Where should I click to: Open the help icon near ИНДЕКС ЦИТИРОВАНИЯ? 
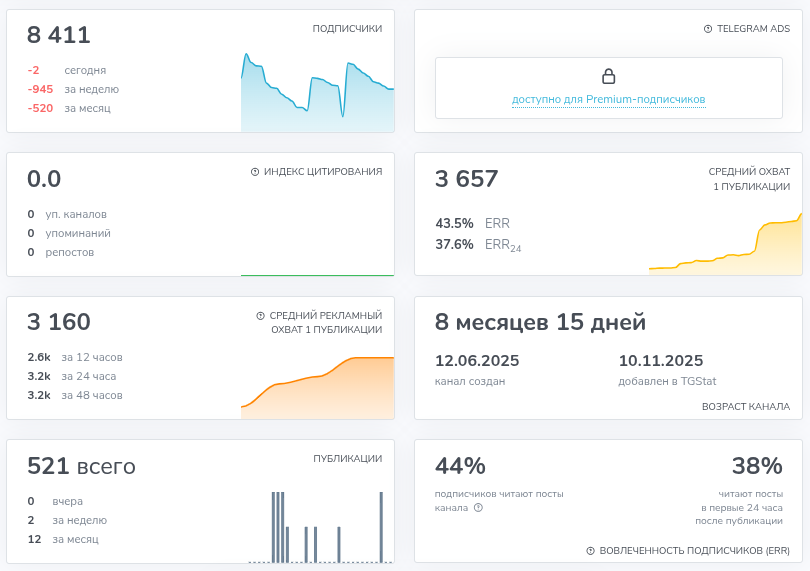click(x=255, y=172)
